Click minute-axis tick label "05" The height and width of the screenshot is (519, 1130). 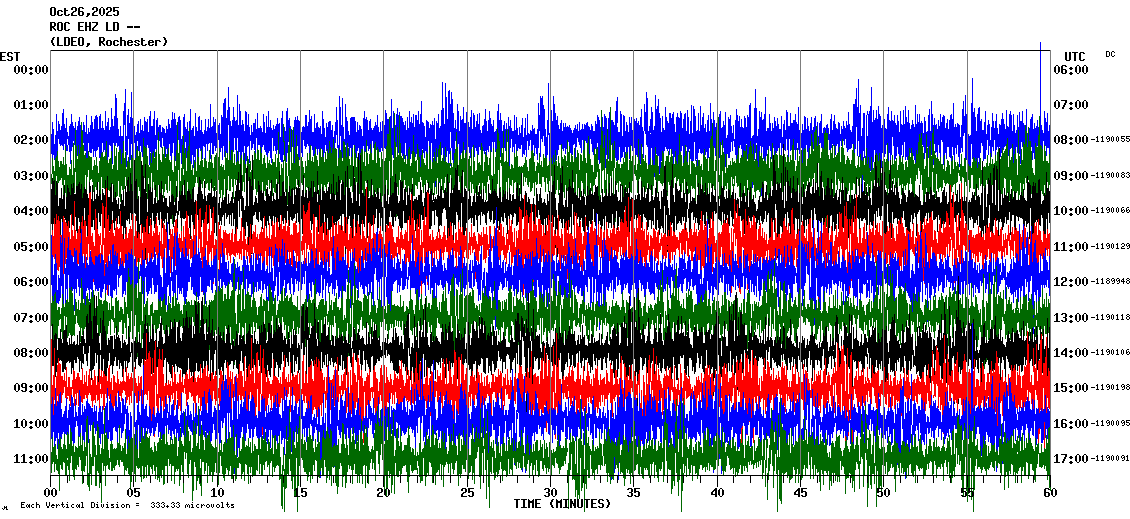(x=133, y=493)
